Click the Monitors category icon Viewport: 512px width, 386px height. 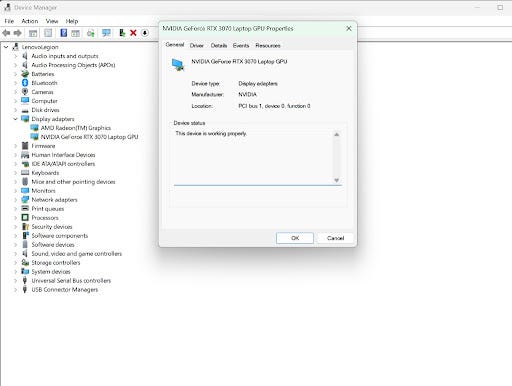point(25,191)
